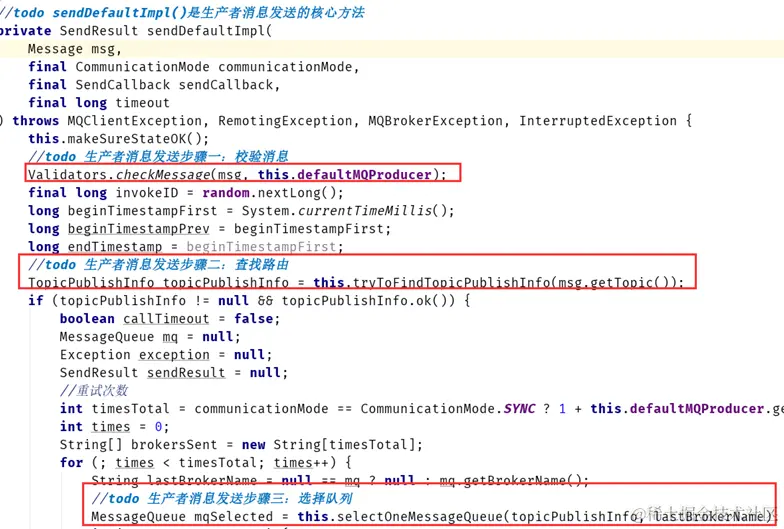This screenshot has height=529, width=784.
Task: Click the underlined 'exception' variable name
Action: point(174,354)
